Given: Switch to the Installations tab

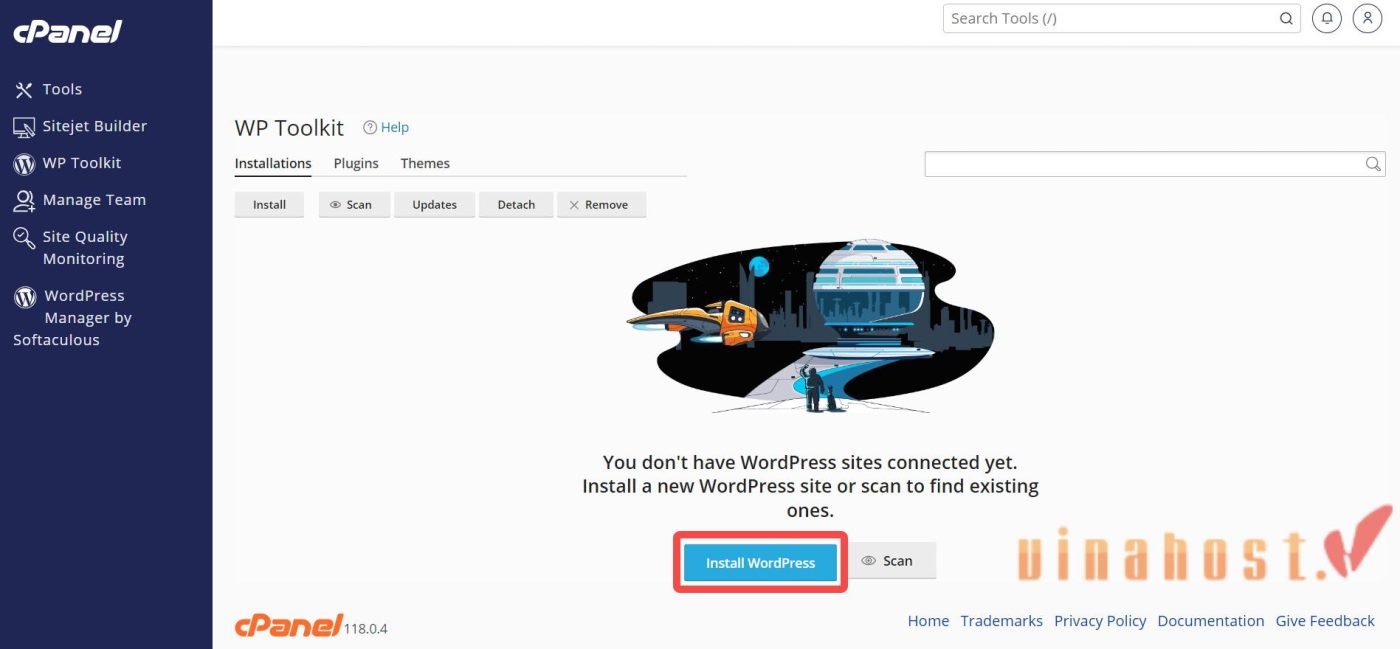Looking at the screenshot, I should pos(273,163).
